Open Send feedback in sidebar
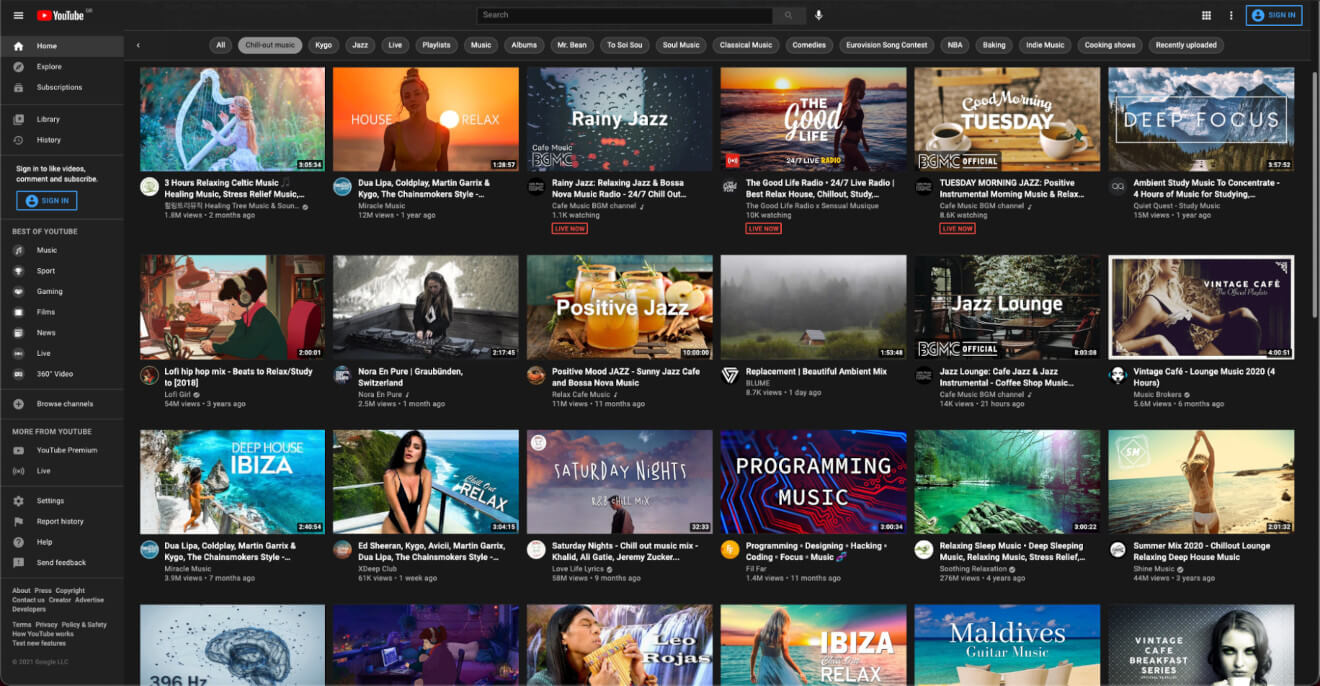 click(62, 562)
